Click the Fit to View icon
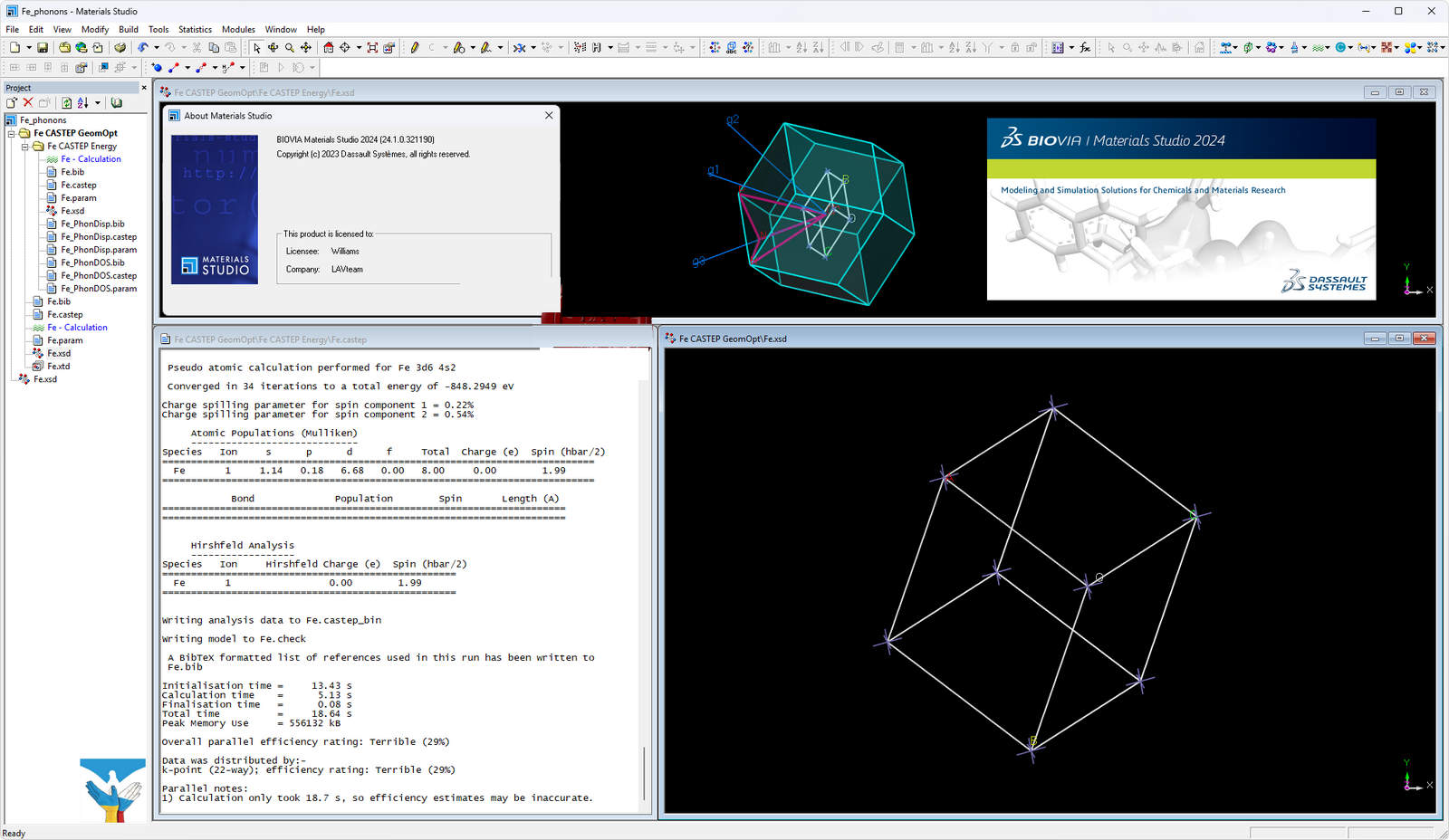Viewport: 1449px width, 840px height. click(372, 47)
